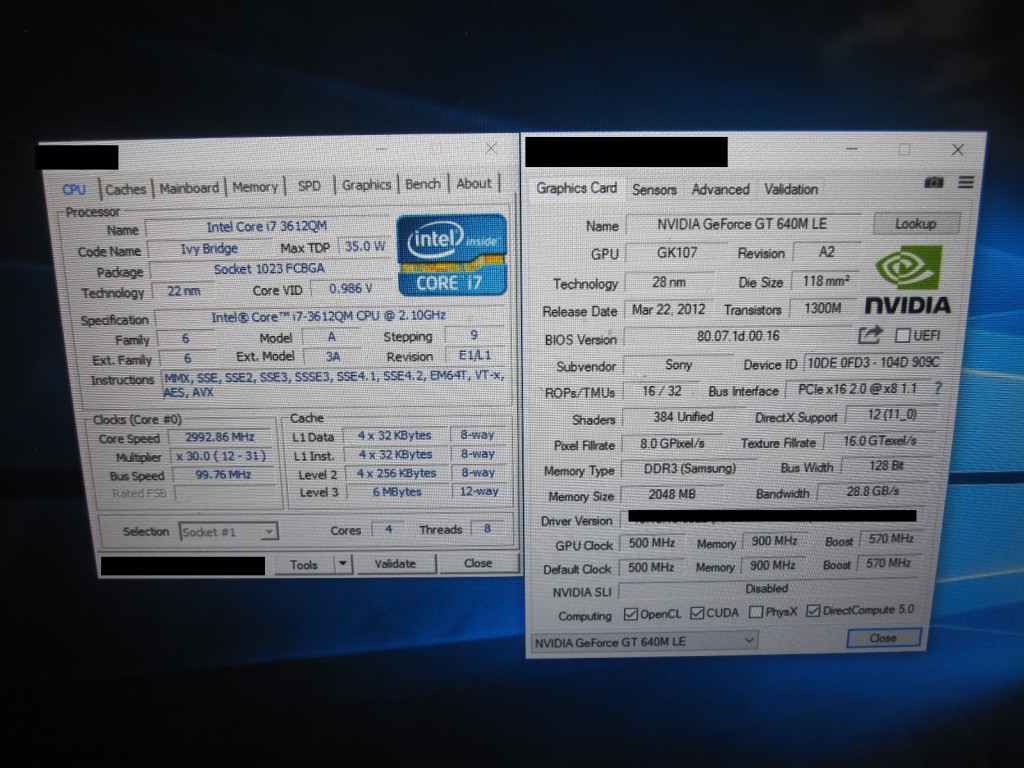Click the Level 3 cache value 6 MBytes

click(396, 492)
